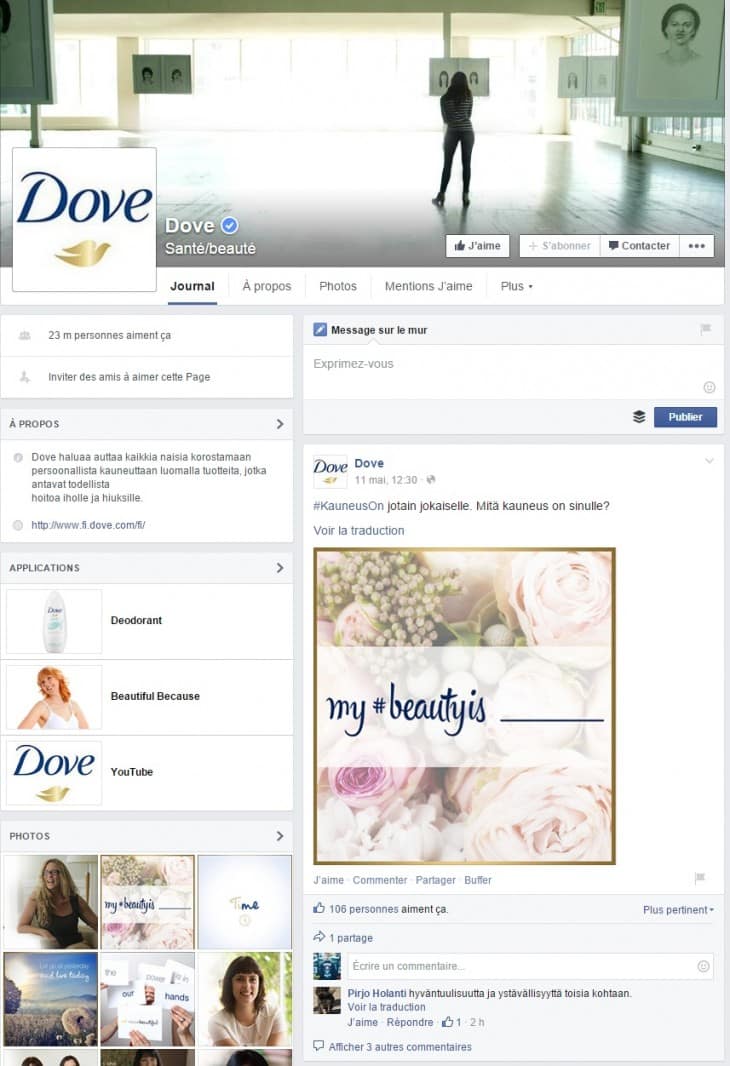The image size is (730, 1066).
Task: Click the Buffer link under the post
Action: (x=478, y=880)
